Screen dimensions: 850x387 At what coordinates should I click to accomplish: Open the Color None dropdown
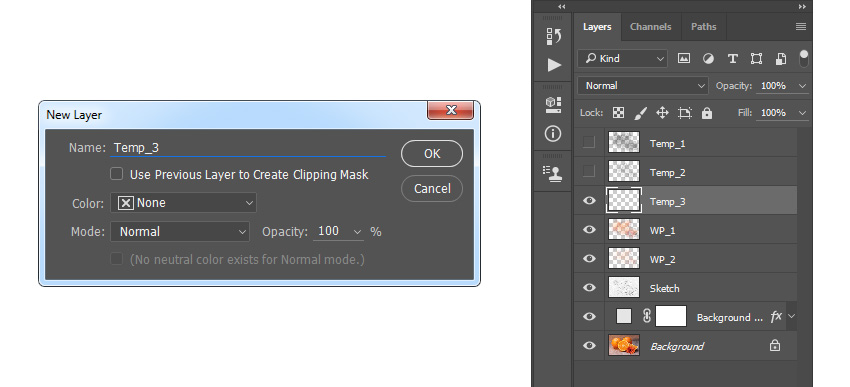(x=183, y=203)
